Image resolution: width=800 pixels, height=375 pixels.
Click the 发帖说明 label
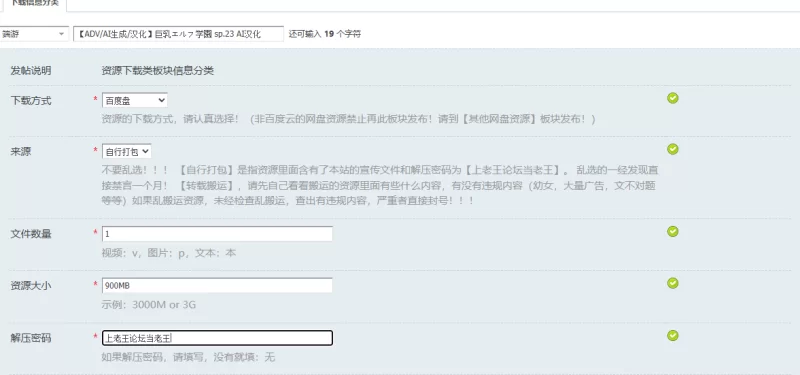coord(31,71)
